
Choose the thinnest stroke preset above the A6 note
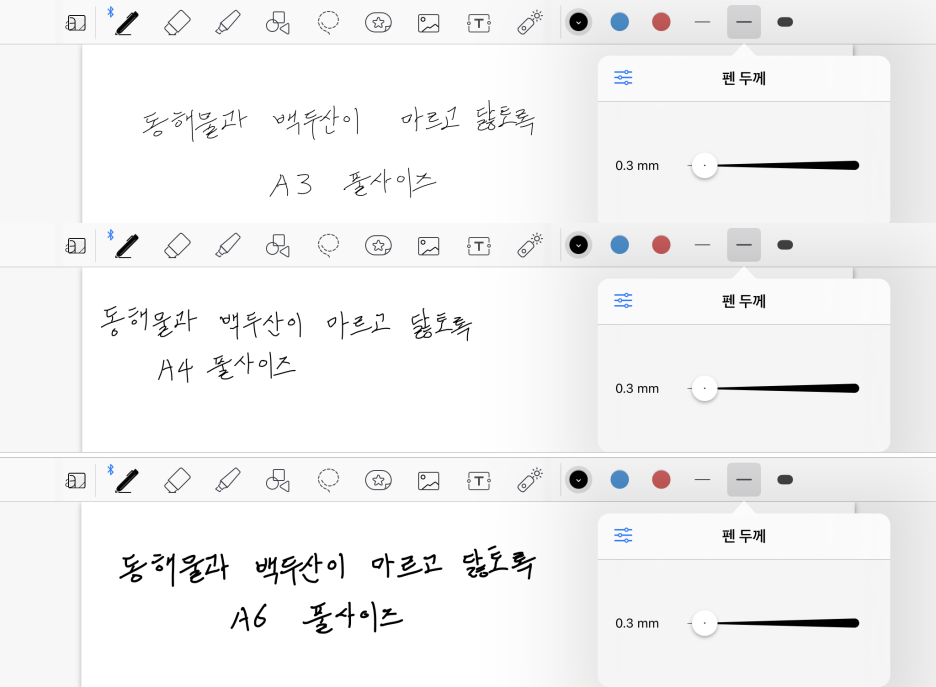click(x=703, y=480)
